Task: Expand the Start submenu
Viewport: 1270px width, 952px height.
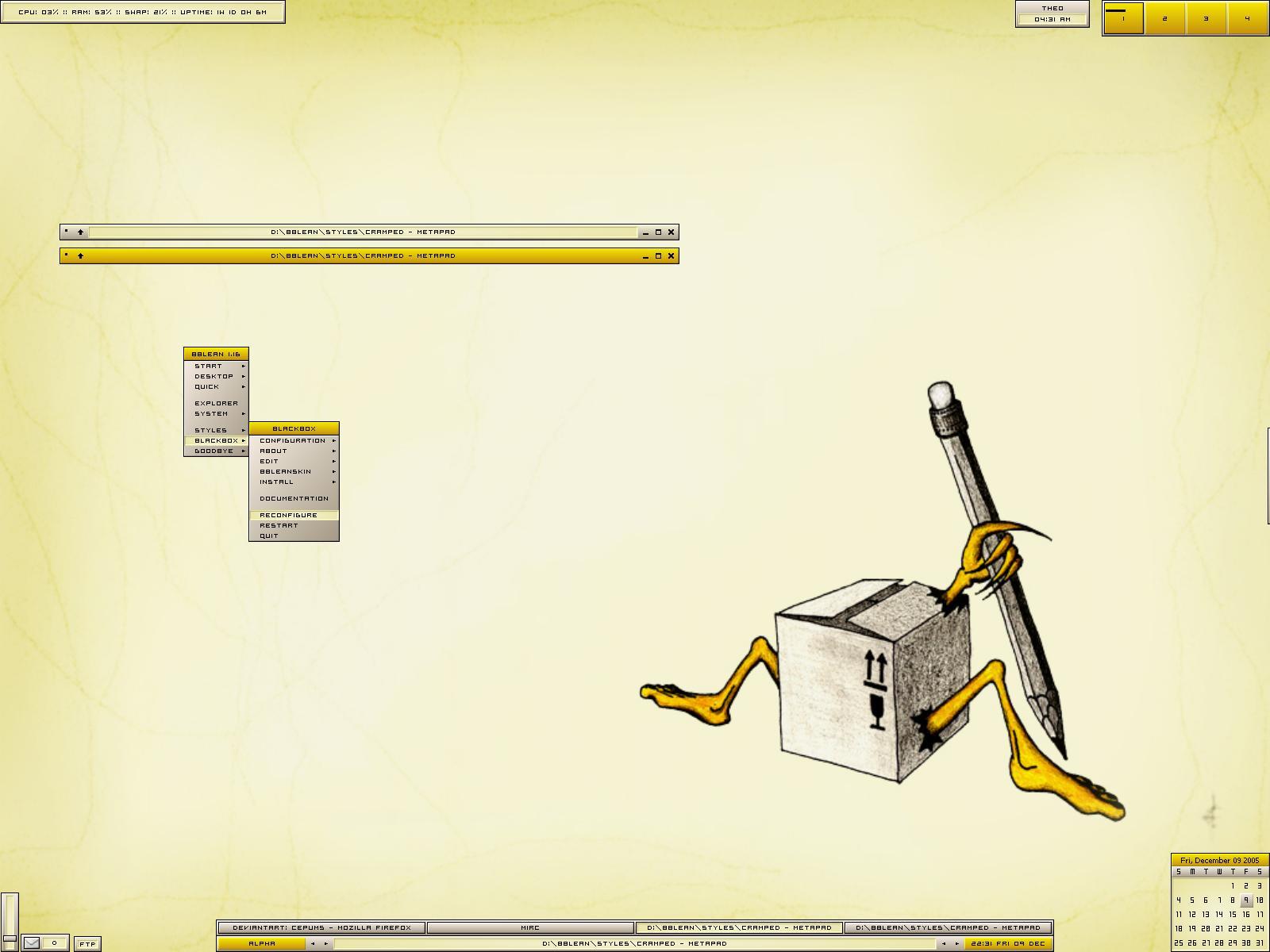Action: (x=216, y=367)
